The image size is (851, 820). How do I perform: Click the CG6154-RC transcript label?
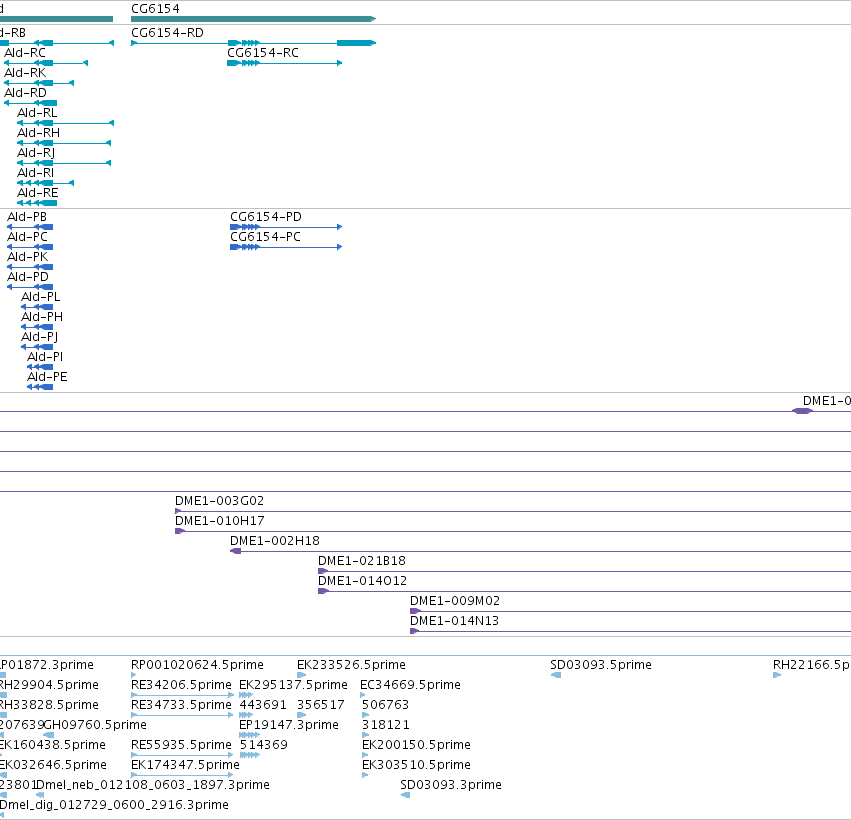pyautogui.click(x=263, y=53)
